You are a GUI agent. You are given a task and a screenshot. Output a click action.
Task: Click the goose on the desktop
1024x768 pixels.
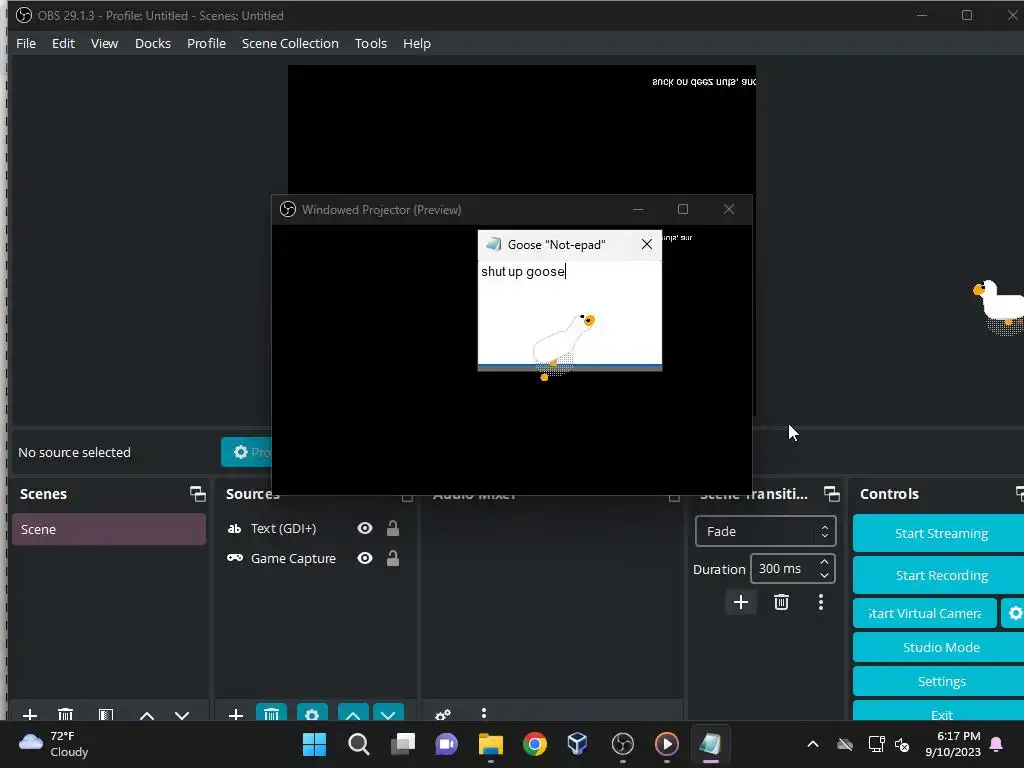(999, 306)
